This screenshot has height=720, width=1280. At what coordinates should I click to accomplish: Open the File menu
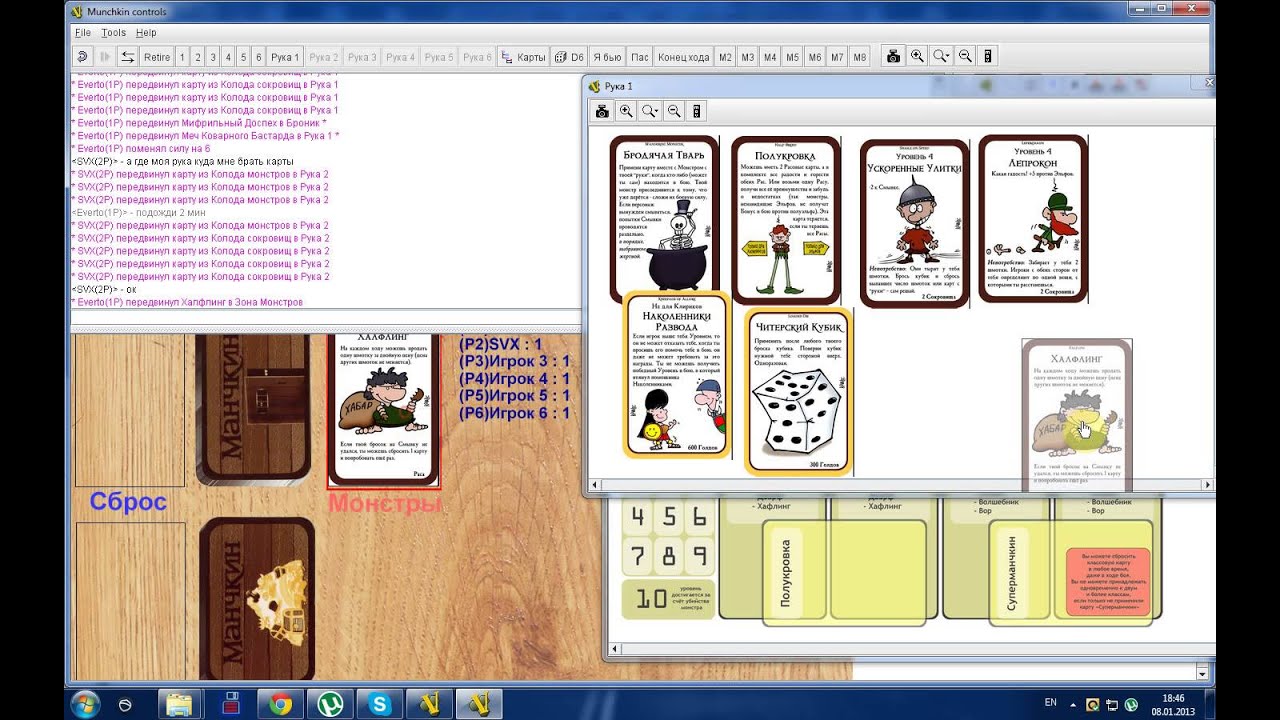point(83,33)
